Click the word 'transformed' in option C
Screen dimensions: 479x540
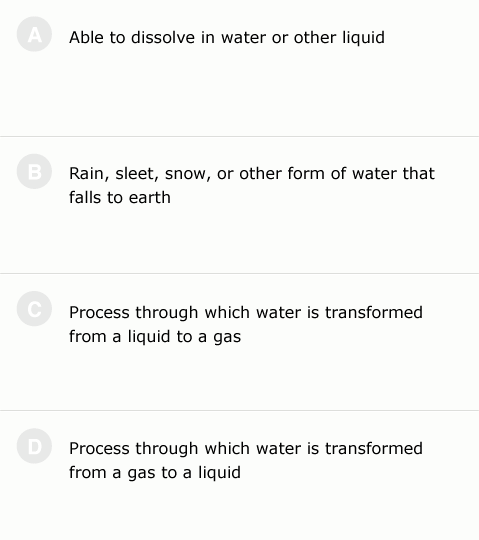(x=374, y=312)
